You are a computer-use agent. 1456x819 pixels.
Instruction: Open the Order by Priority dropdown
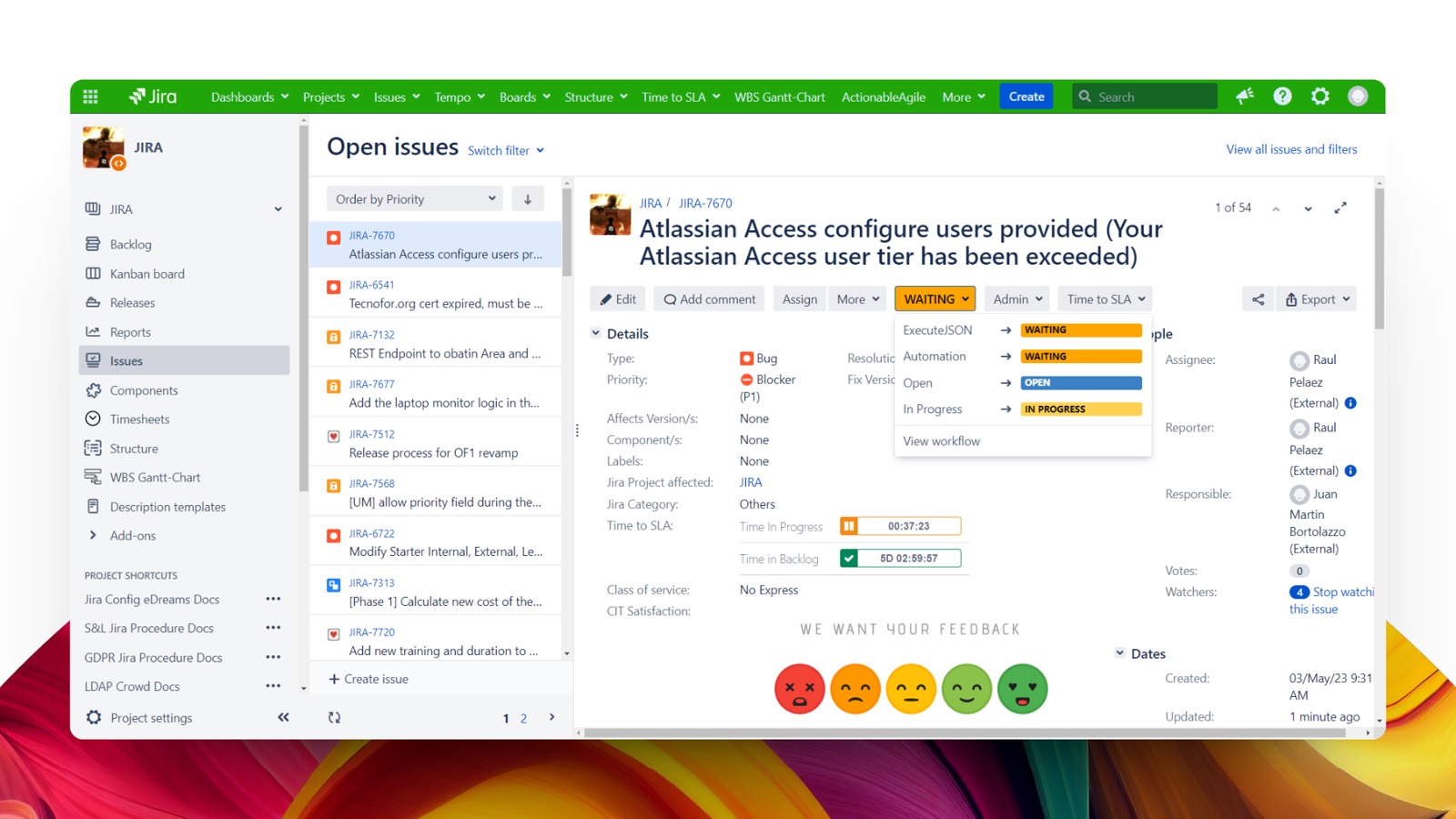pos(415,199)
